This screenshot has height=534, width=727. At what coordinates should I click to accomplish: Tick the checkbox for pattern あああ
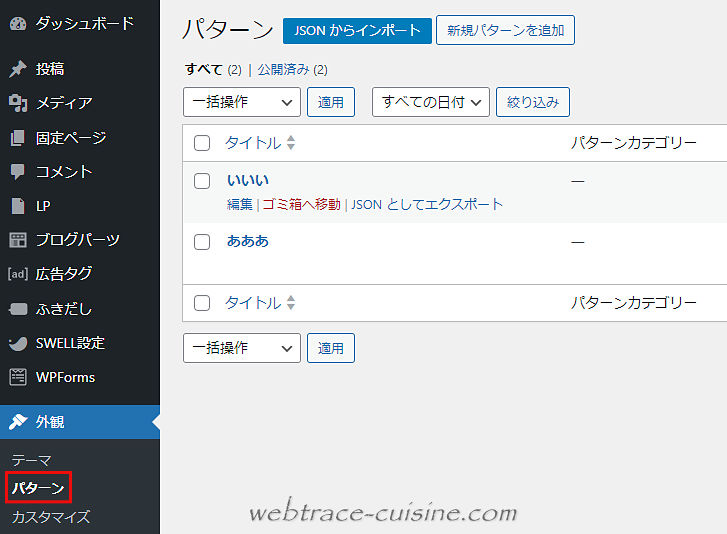coord(202,242)
